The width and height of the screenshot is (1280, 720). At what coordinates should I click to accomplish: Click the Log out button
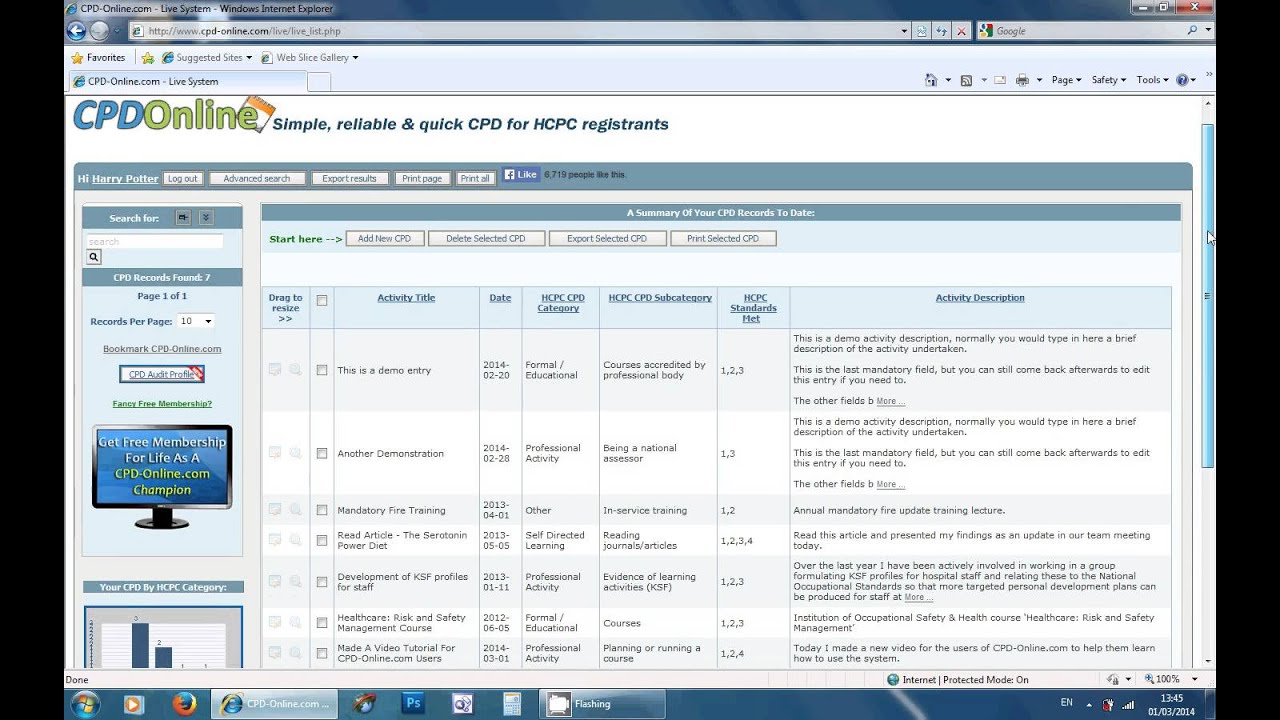coord(183,178)
